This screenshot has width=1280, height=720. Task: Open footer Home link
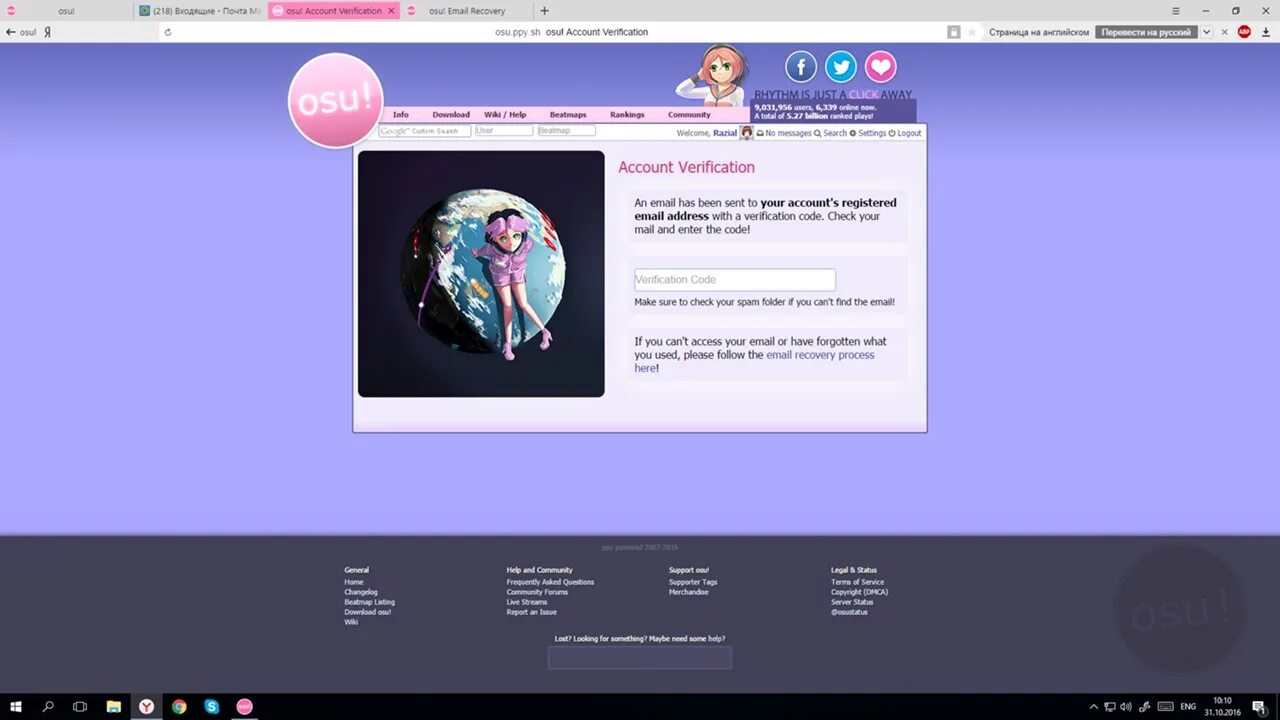[x=354, y=582]
